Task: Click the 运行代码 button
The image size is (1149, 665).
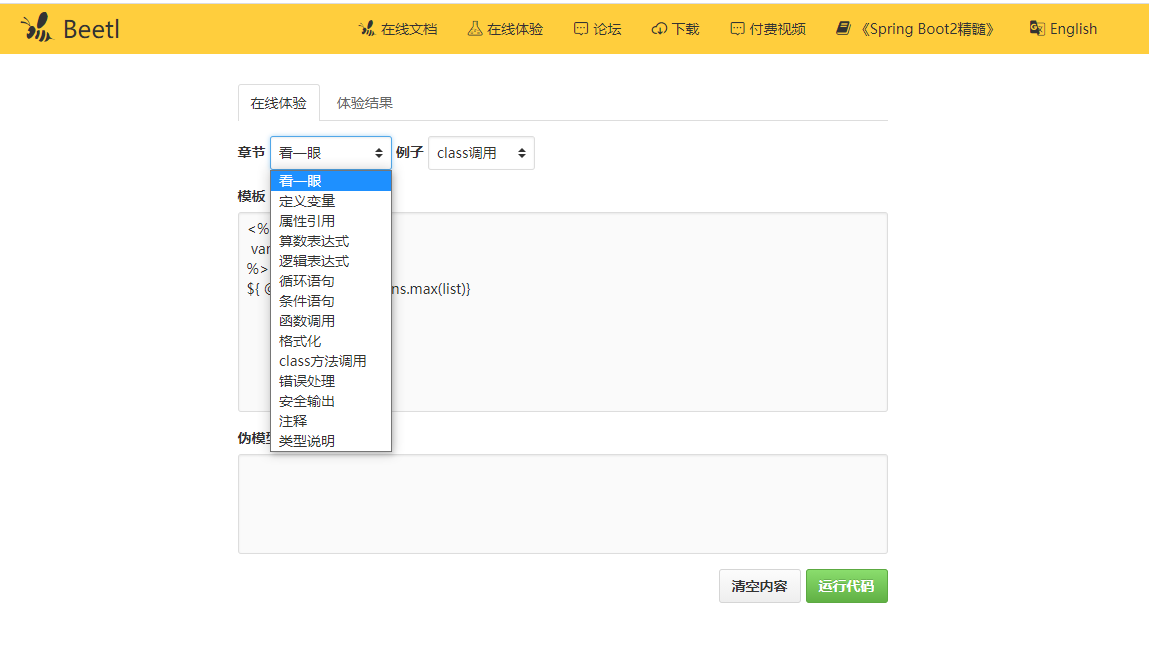Action: pos(846,585)
